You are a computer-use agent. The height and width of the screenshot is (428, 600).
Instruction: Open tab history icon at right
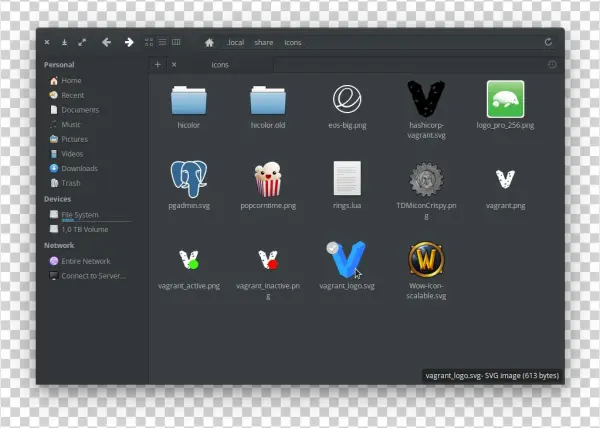tap(552, 64)
